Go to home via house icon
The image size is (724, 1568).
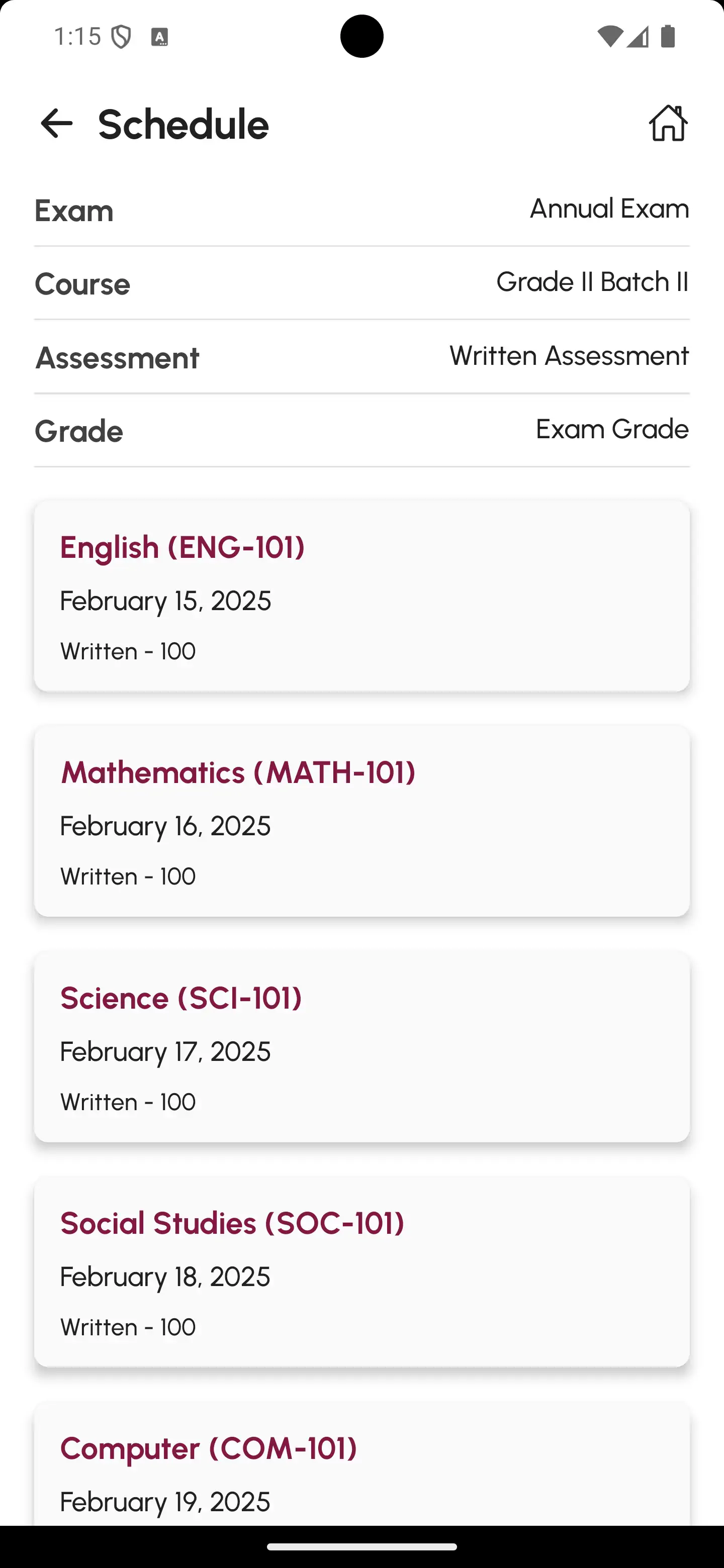tap(668, 124)
